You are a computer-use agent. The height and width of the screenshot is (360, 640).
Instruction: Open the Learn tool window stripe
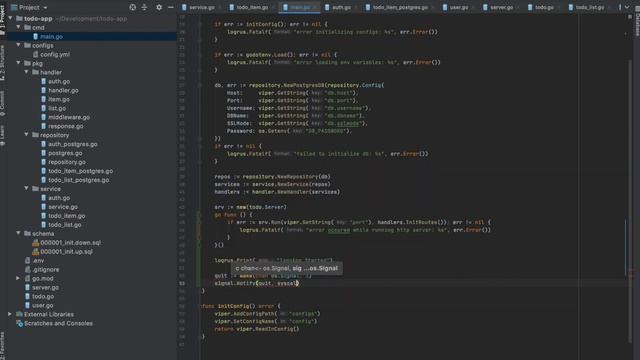[x=3, y=135]
